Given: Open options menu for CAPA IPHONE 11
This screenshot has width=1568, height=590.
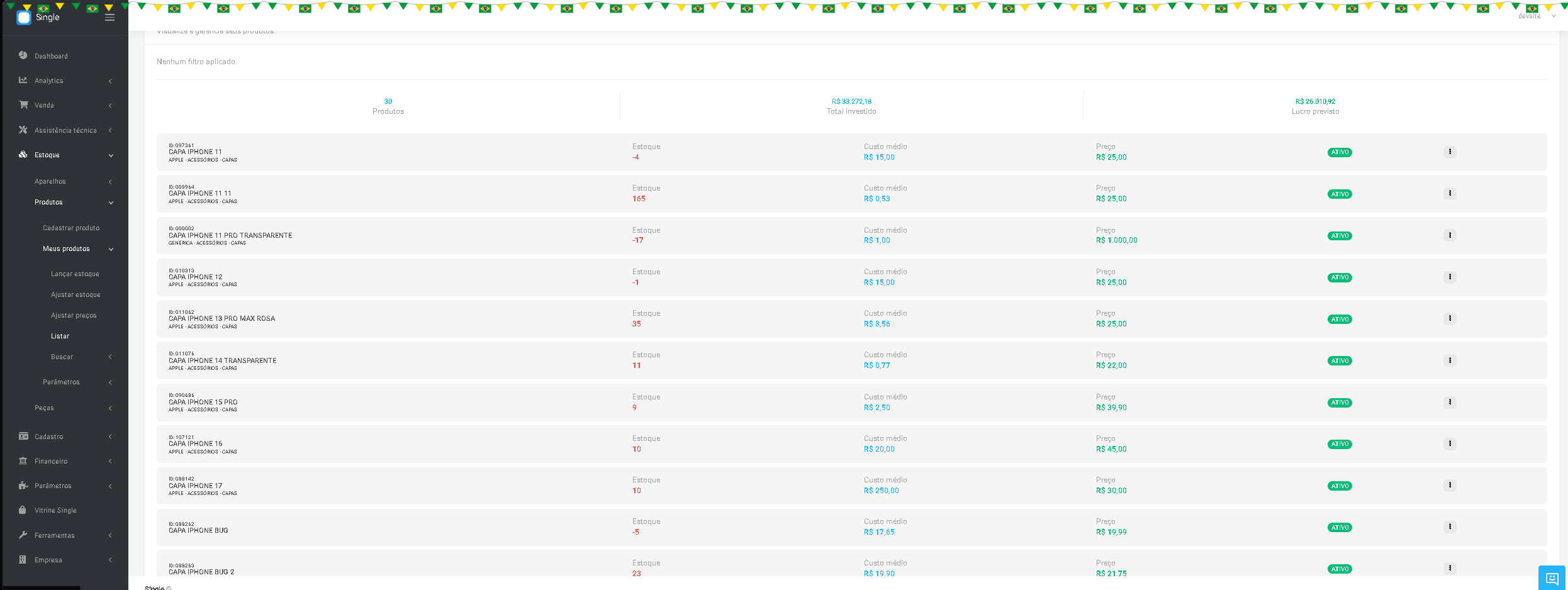Looking at the screenshot, I should click(x=1450, y=152).
